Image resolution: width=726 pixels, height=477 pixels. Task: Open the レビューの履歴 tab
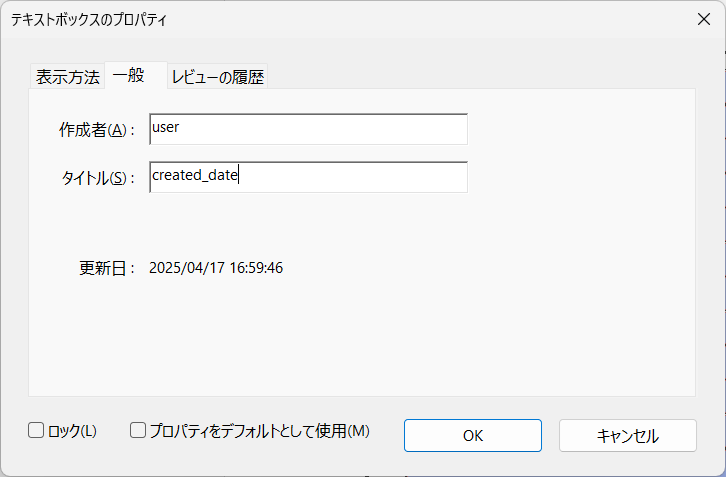click(x=217, y=77)
